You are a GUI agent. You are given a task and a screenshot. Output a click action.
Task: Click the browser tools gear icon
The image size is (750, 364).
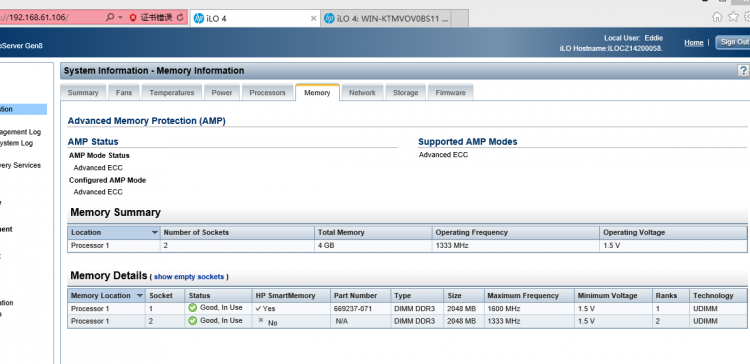click(747, 17)
